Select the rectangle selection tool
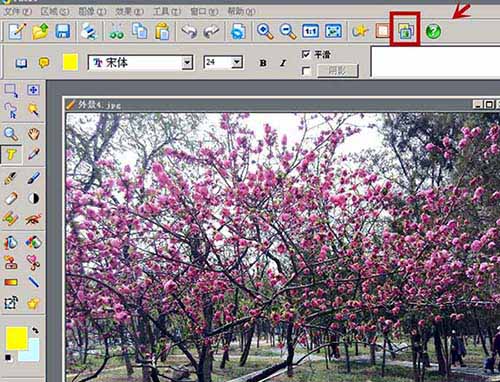This screenshot has height=382, width=500. tap(11, 90)
